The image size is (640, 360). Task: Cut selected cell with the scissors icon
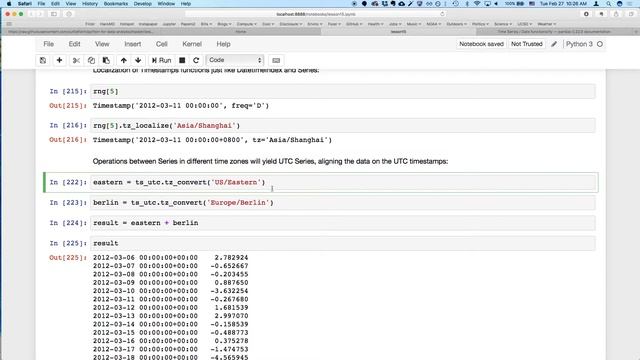tap(76, 60)
